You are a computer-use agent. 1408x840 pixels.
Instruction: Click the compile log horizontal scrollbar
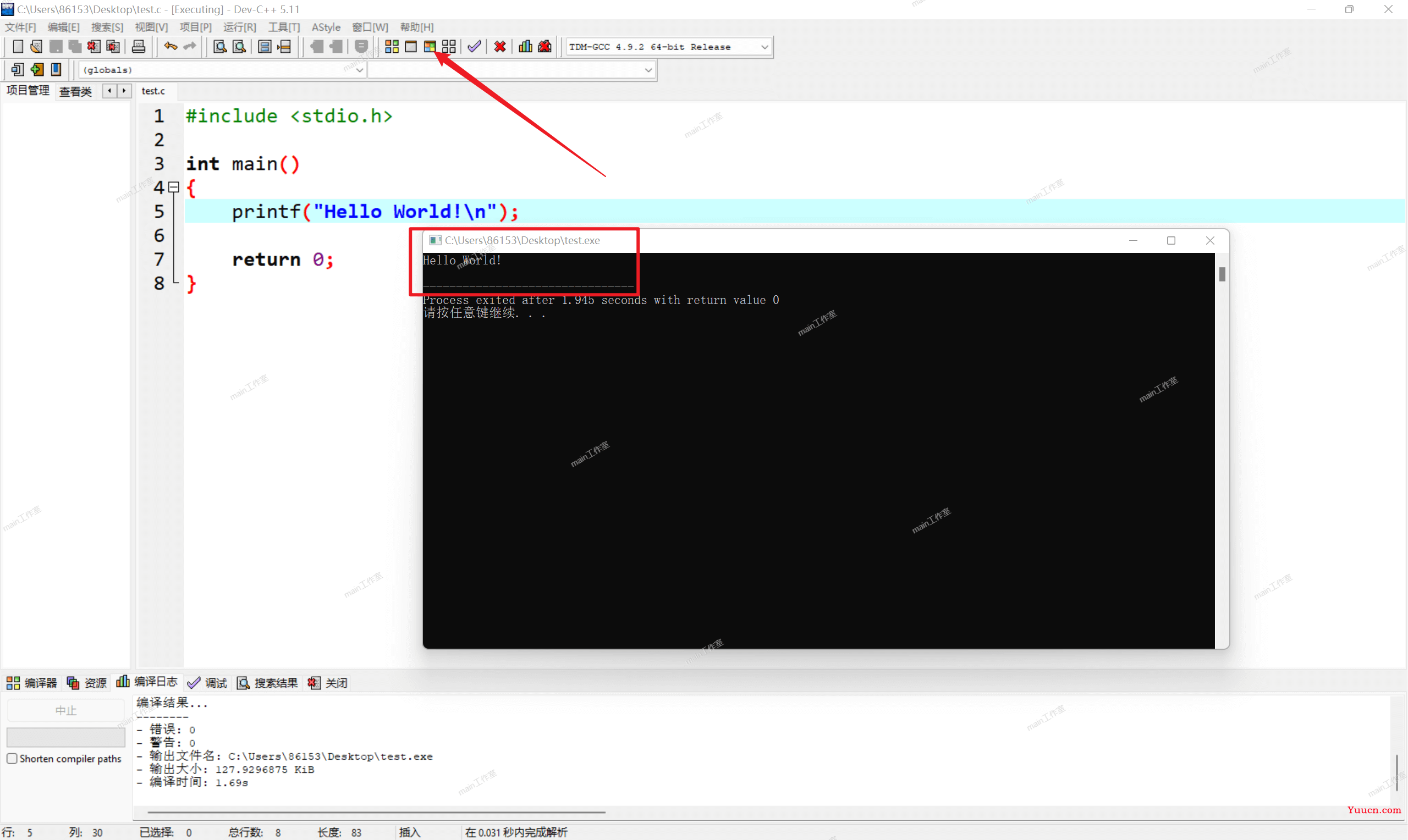[377, 813]
